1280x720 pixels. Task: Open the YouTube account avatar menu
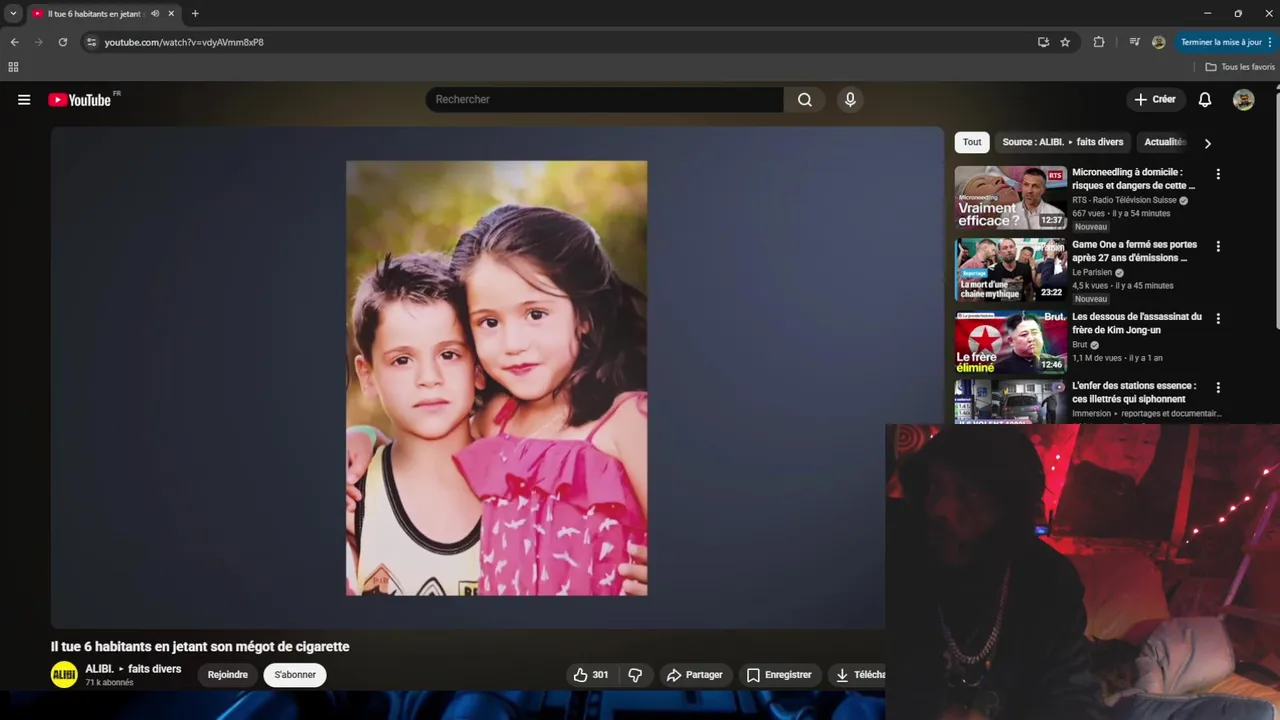tap(1243, 100)
